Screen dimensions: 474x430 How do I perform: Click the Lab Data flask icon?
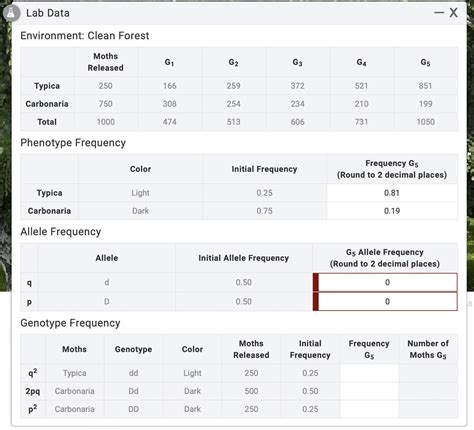point(11,13)
